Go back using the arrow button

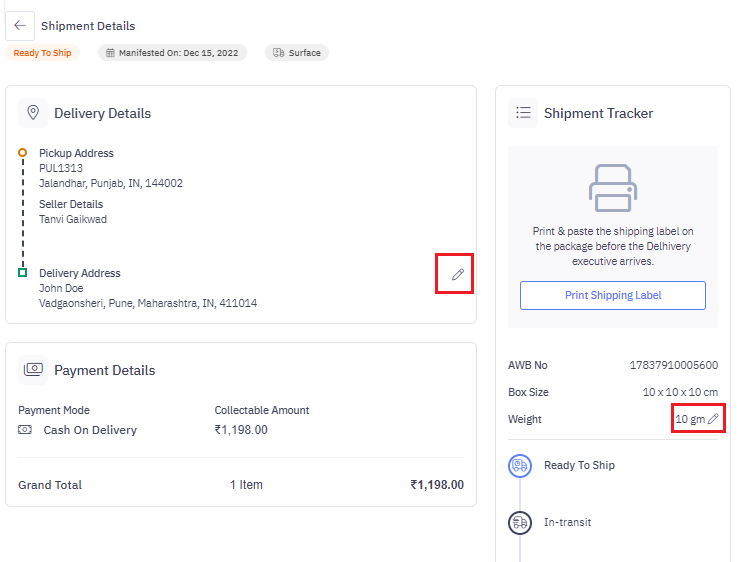[x=20, y=25]
